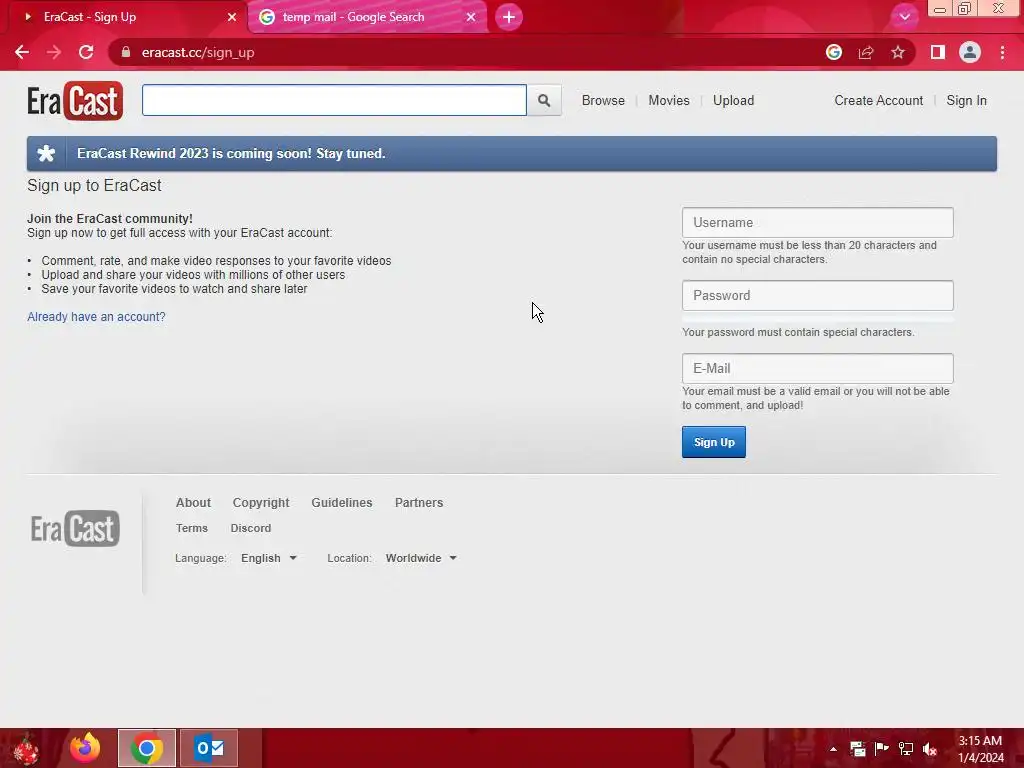This screenshot has width=1024, height=768.
Task: Click the Google icon in address bar
Action: [x=834, y=52]
